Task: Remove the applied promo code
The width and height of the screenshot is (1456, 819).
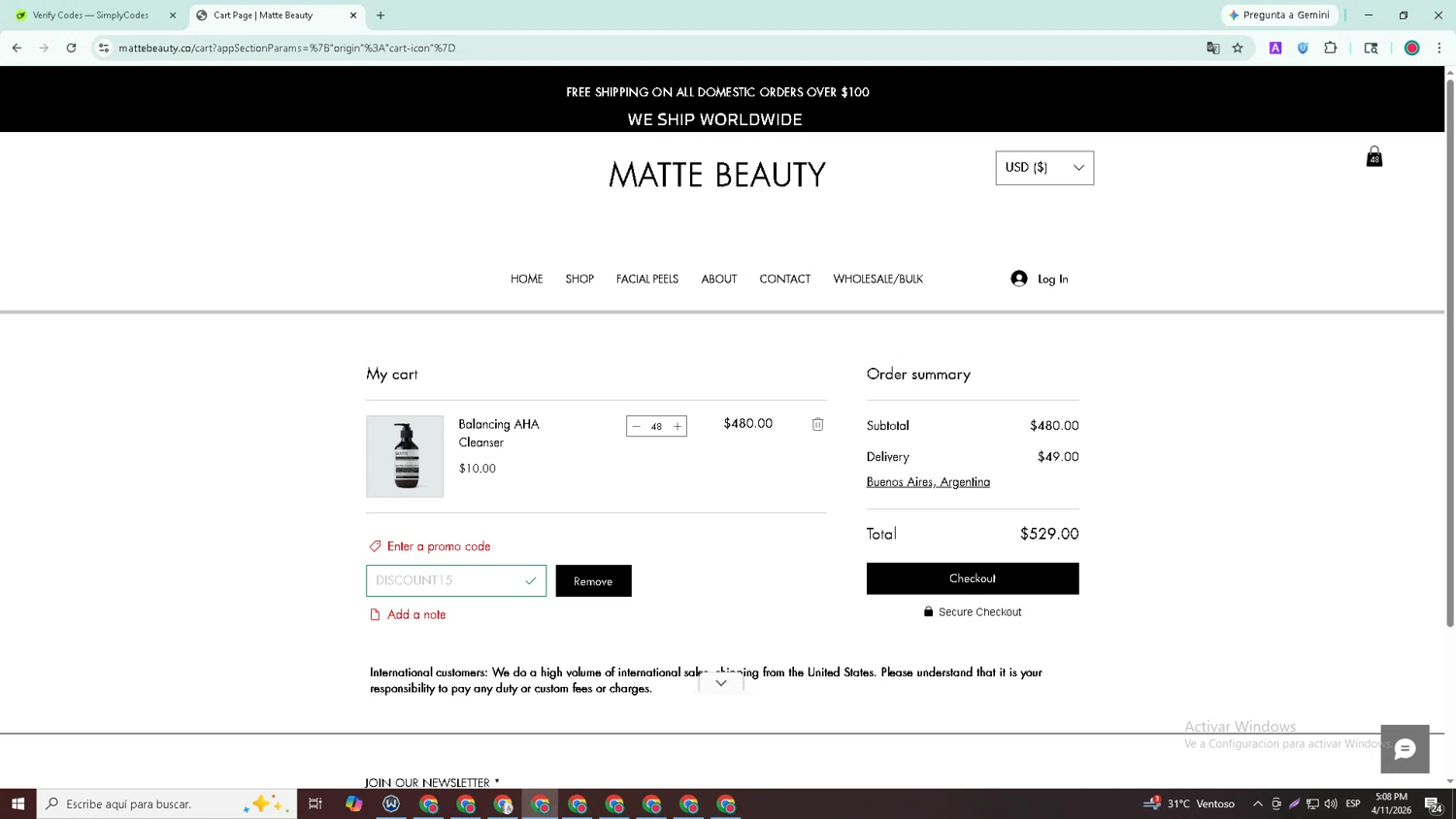Action: [593, 581]
